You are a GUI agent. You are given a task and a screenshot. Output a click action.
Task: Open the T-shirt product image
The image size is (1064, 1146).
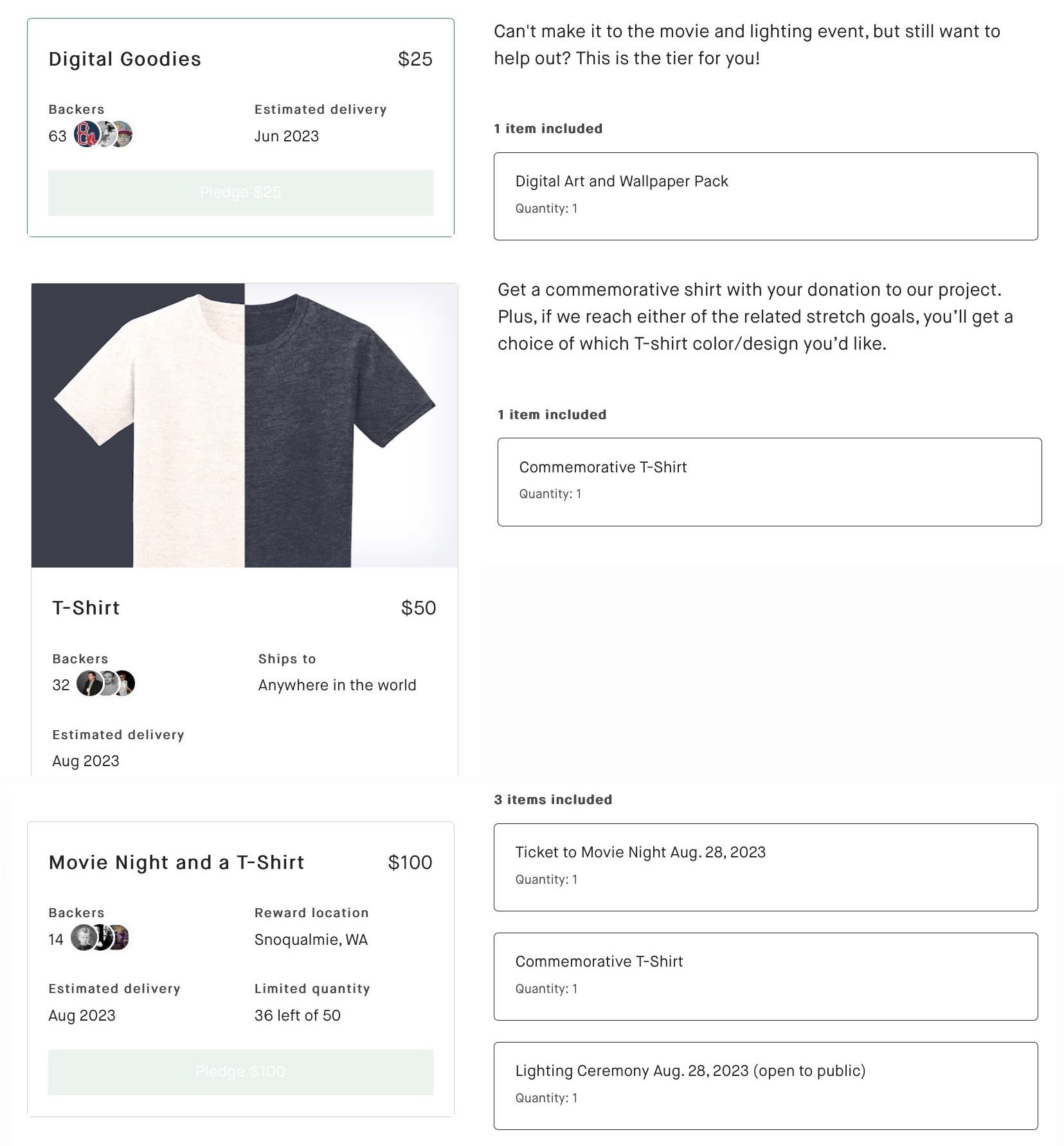244,425
